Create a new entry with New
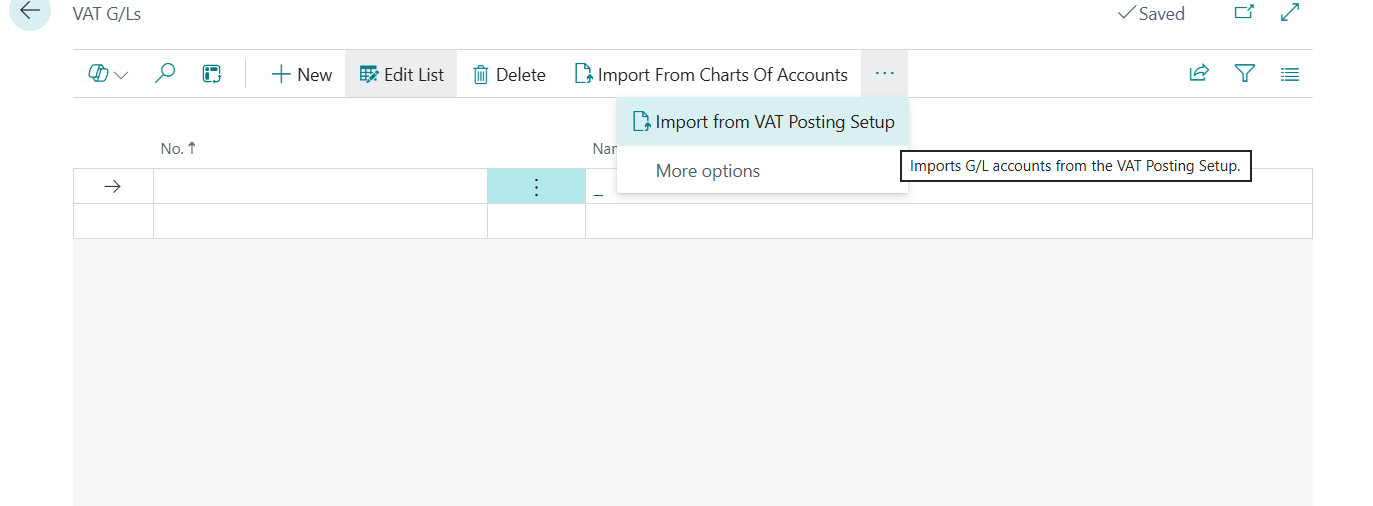Screen dimensions: 1373x506 tap(301, 74)
